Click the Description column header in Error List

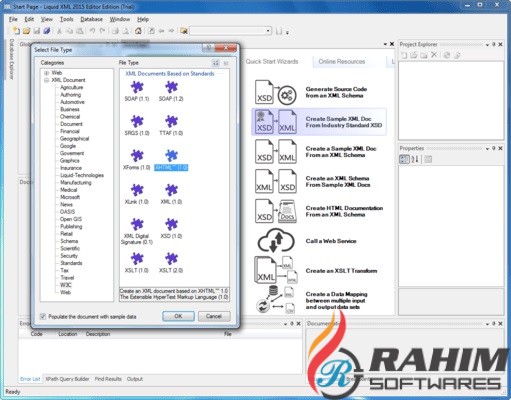(x=98, y=334)
